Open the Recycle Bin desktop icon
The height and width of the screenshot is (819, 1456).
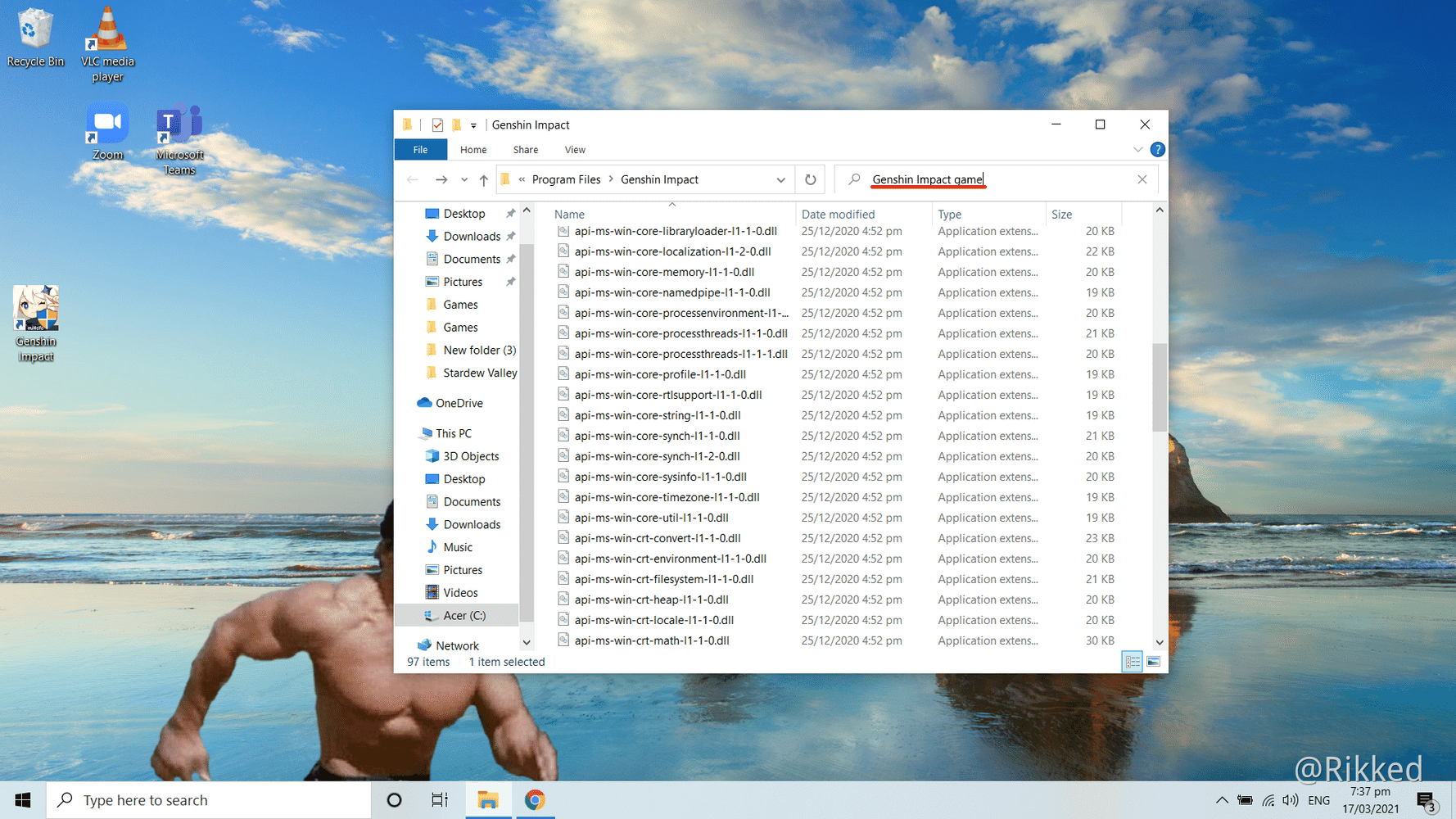pos(34,38)
